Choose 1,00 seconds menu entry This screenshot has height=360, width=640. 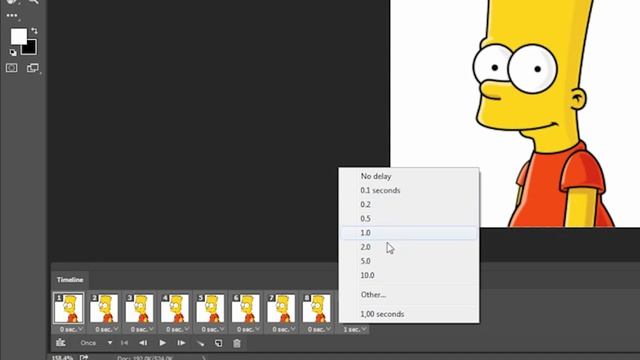click(x=409, y=314)
